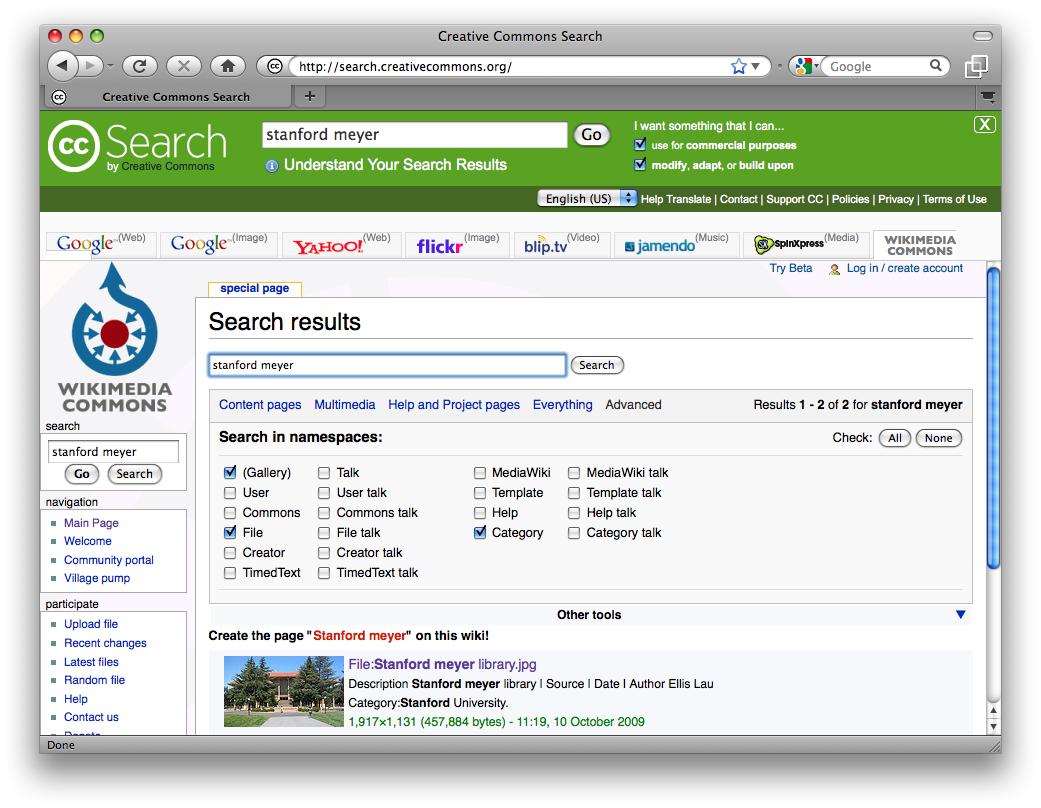Open the Everything search profile link
The width and height of the screenshot is (1041, 808).
[x=562, y=404]
